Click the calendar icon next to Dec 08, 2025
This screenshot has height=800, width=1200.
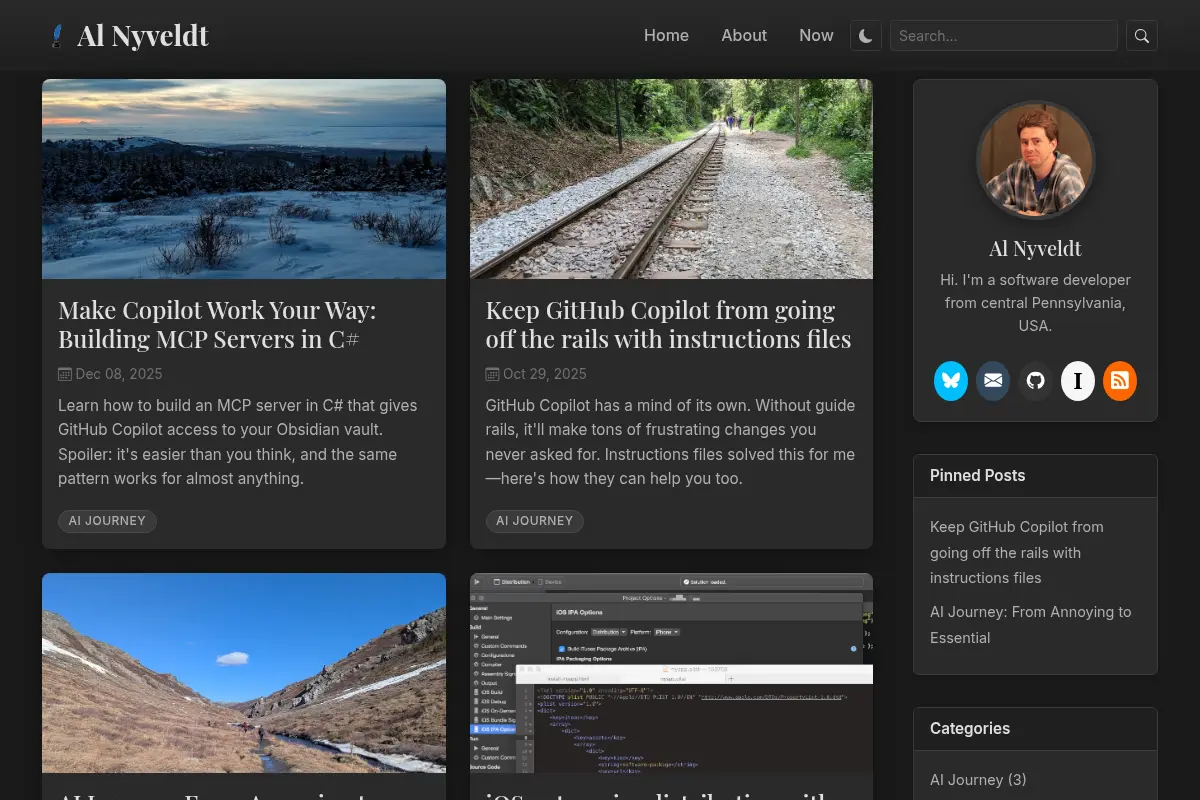(65, 374)
